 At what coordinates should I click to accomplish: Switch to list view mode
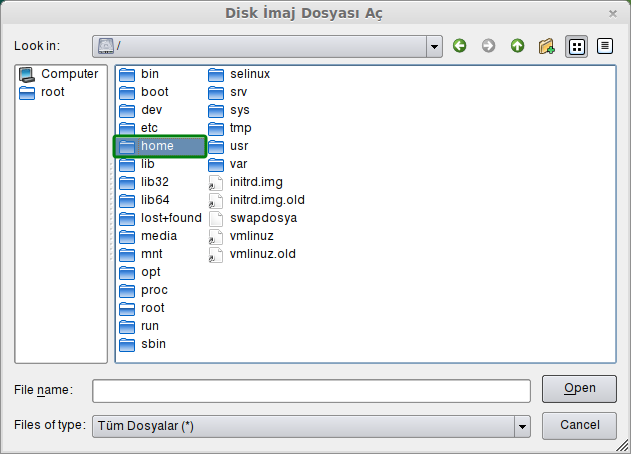[576, 46]
